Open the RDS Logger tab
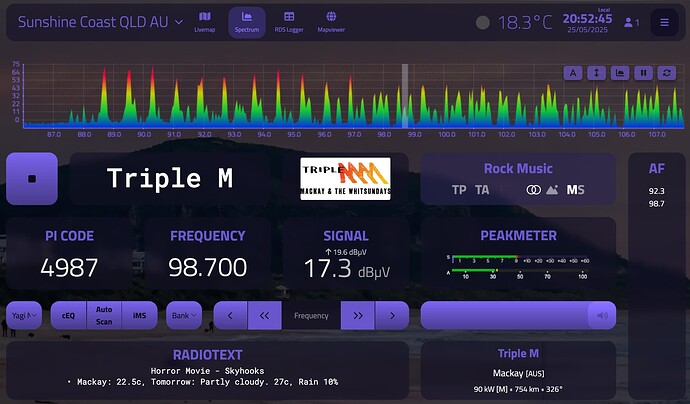The height and width of the screenshot is (404, 690). point(289,22)
